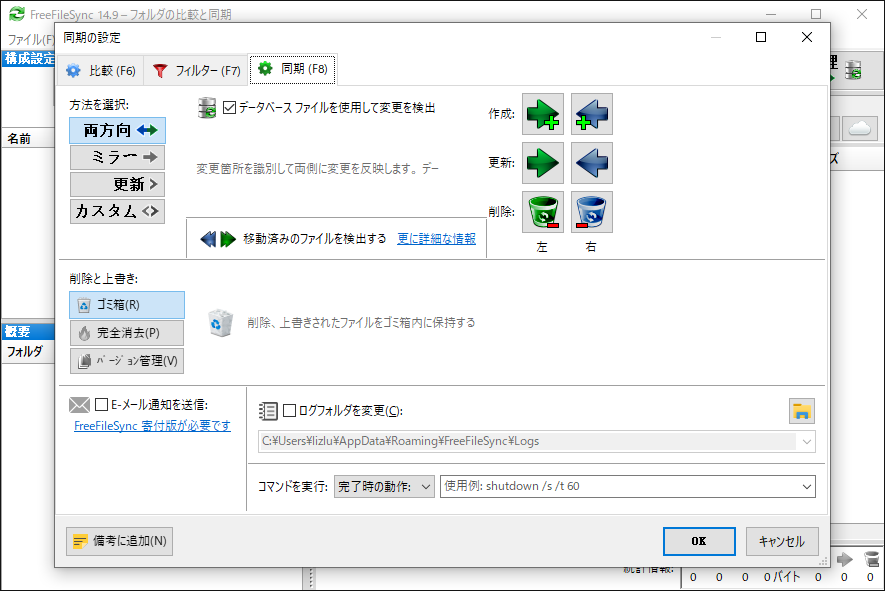The width and height of the screenshot is (885, 591).
Task: Click the database file icon
Action: [207, 108]
